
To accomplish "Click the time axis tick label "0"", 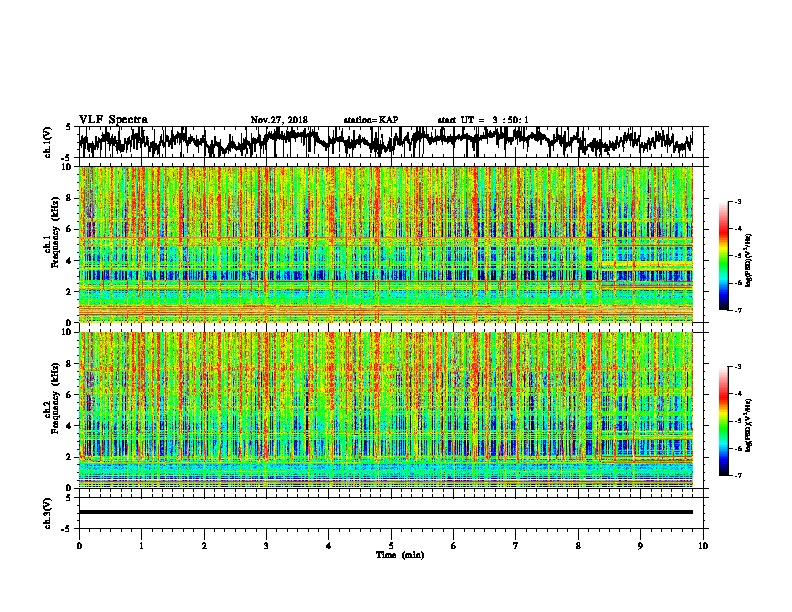I will click(79, 546).
